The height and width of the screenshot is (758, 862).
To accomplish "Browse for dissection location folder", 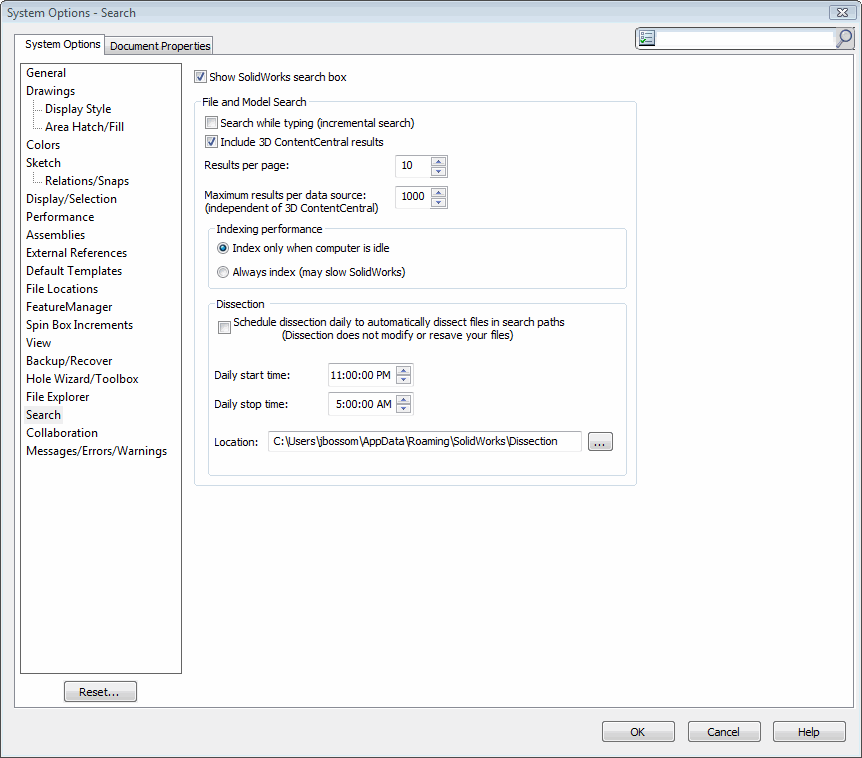I will [x=600, y=441].
